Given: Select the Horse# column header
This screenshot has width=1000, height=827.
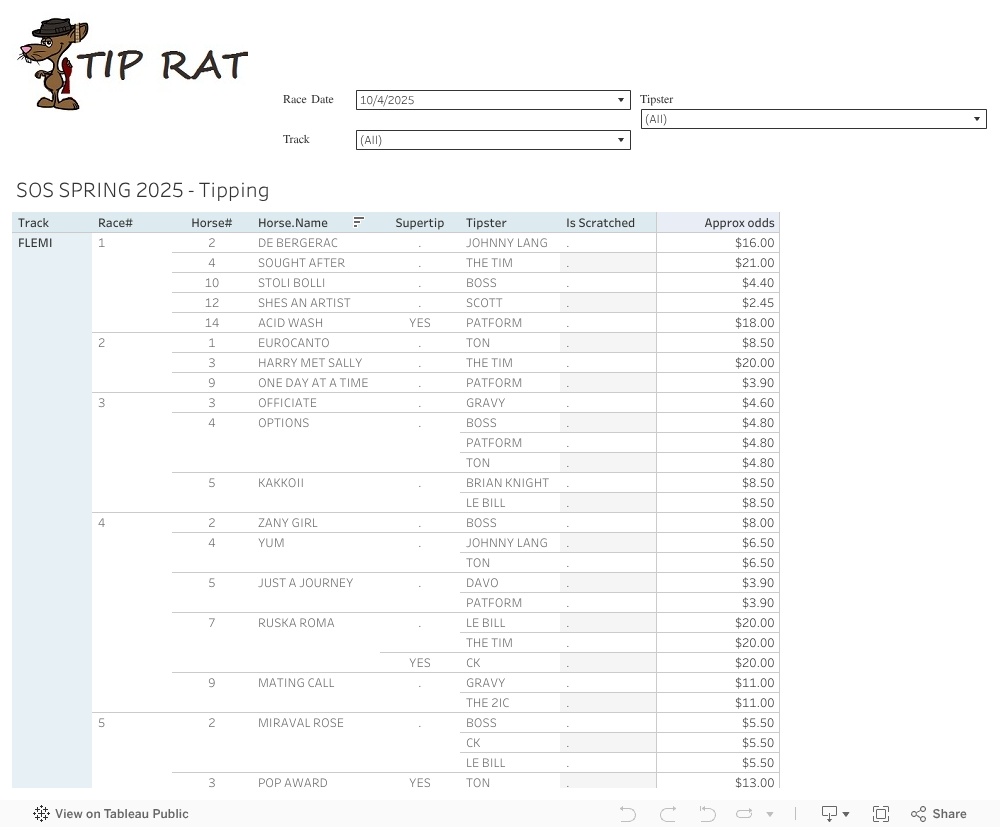Looking at the screenshot, I should (212, 223).
